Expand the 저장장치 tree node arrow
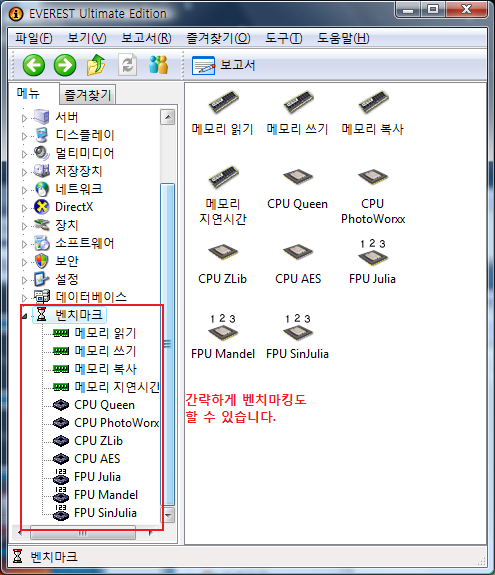 point(24,172)
